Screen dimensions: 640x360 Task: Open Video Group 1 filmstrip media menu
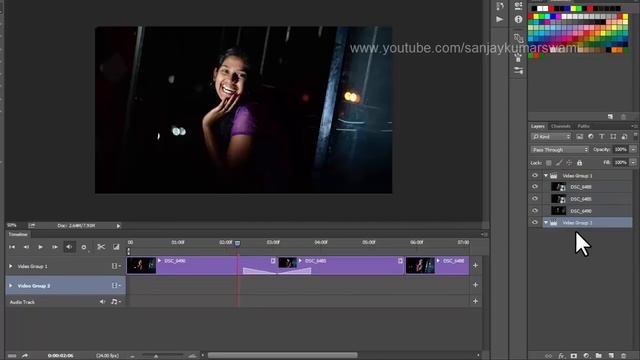pos(116,266)
